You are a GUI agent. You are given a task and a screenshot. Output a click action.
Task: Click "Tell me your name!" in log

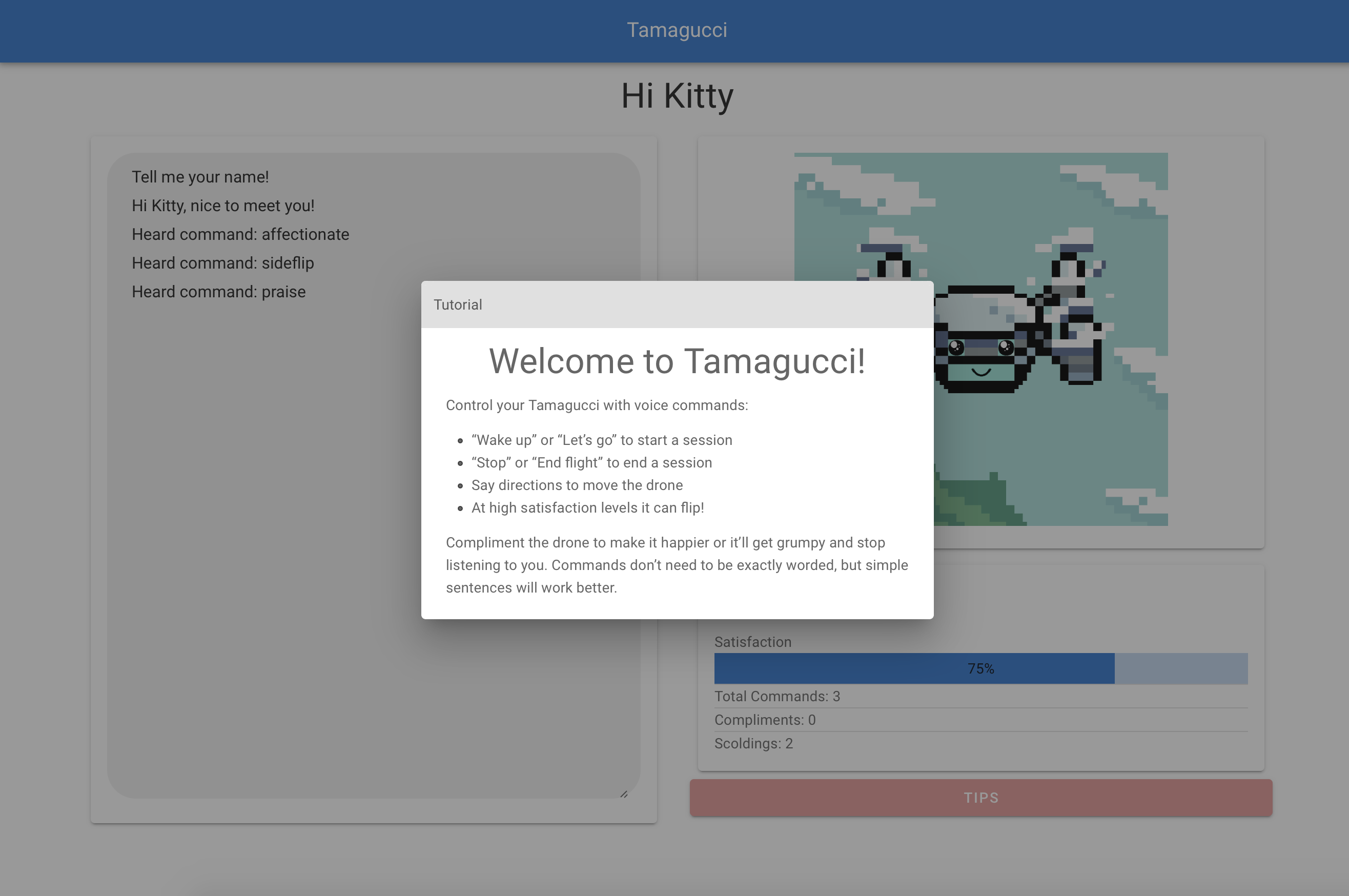200,177
